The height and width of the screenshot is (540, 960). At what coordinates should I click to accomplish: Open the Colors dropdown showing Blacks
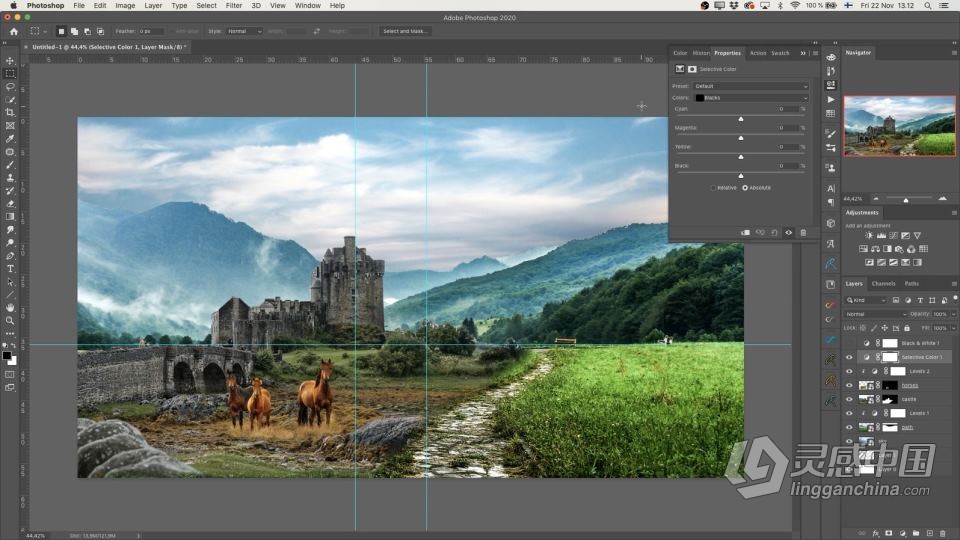(751, 98)
